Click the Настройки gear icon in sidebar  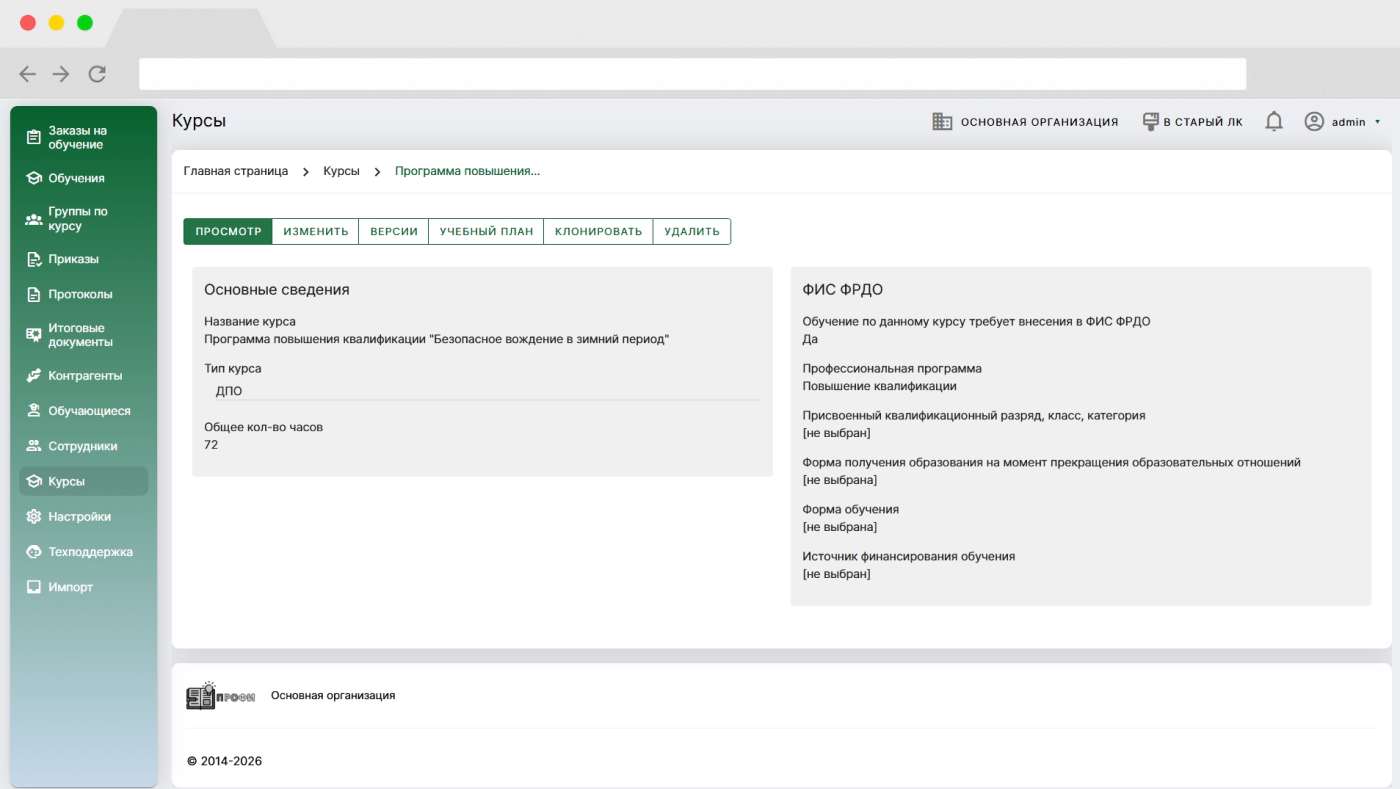tap(34, 517)
